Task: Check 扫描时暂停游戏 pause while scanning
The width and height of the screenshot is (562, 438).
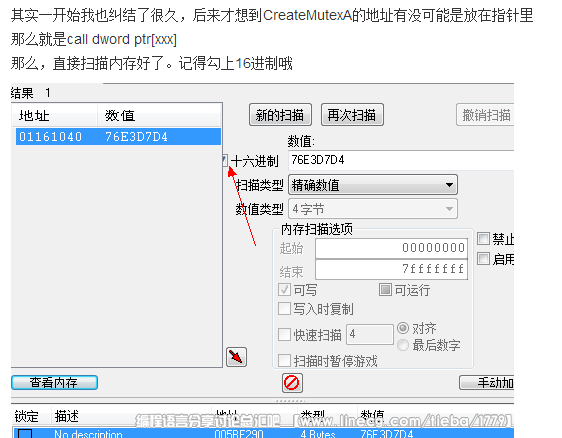Action: click(x=284, y=361)
